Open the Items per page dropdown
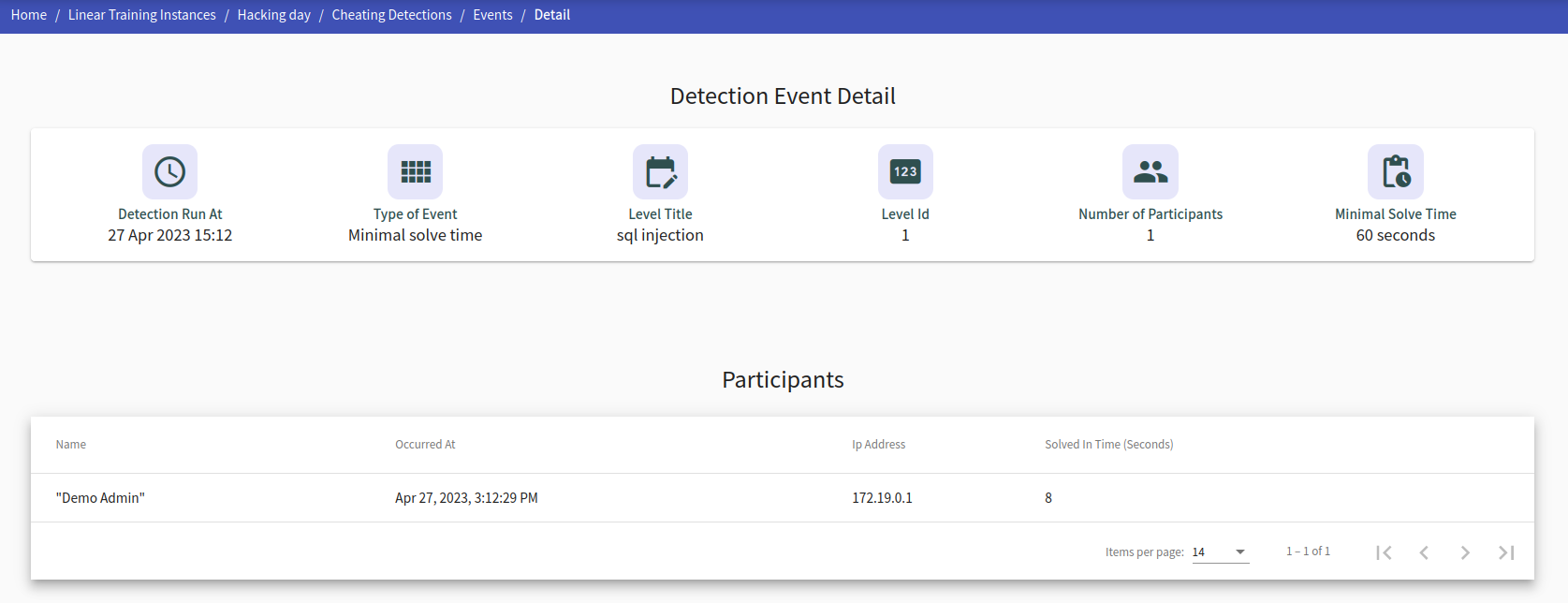 click(1220, 552)
